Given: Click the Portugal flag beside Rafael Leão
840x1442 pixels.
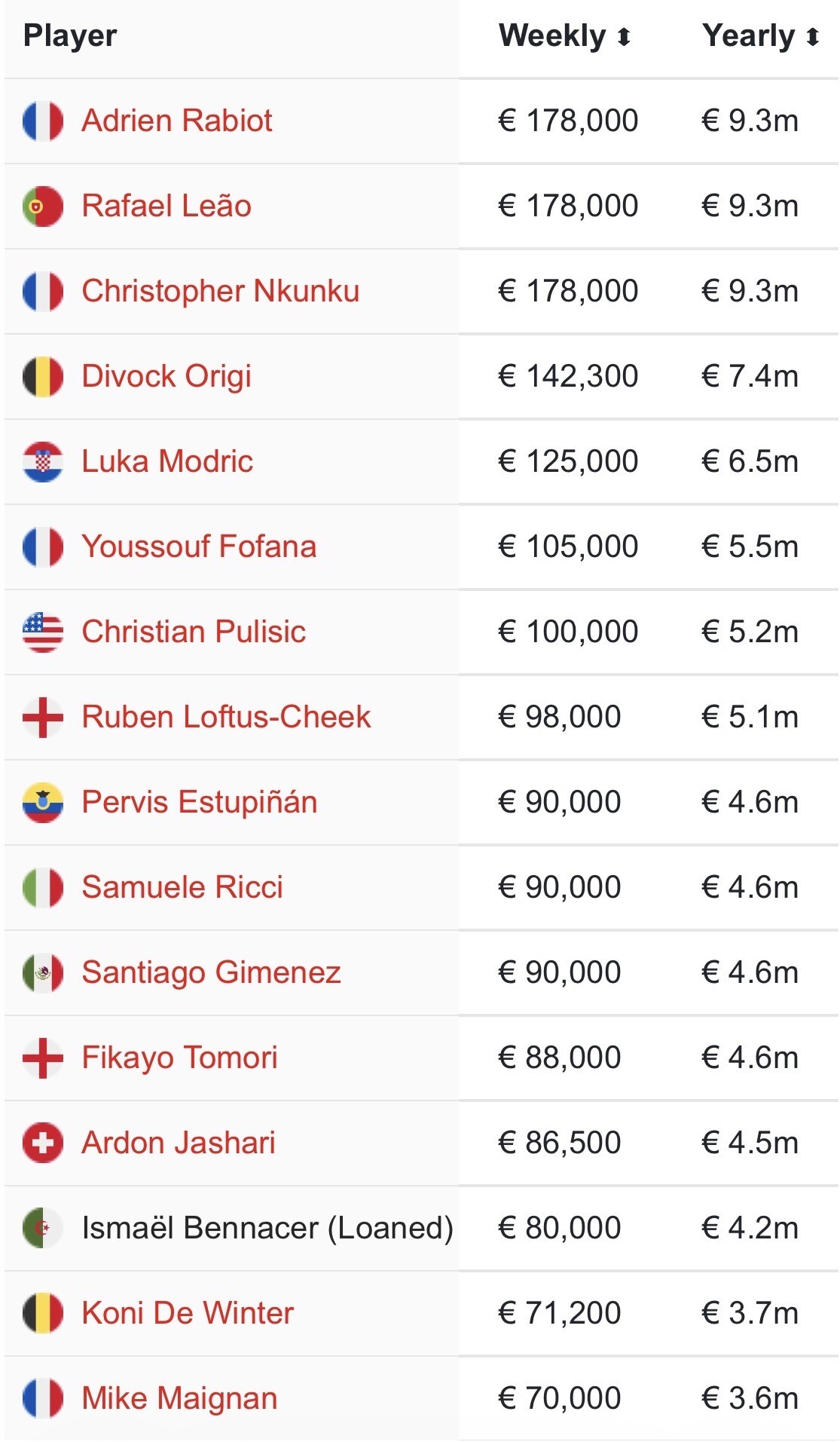Looking at the screenshot, I should 43,206.
